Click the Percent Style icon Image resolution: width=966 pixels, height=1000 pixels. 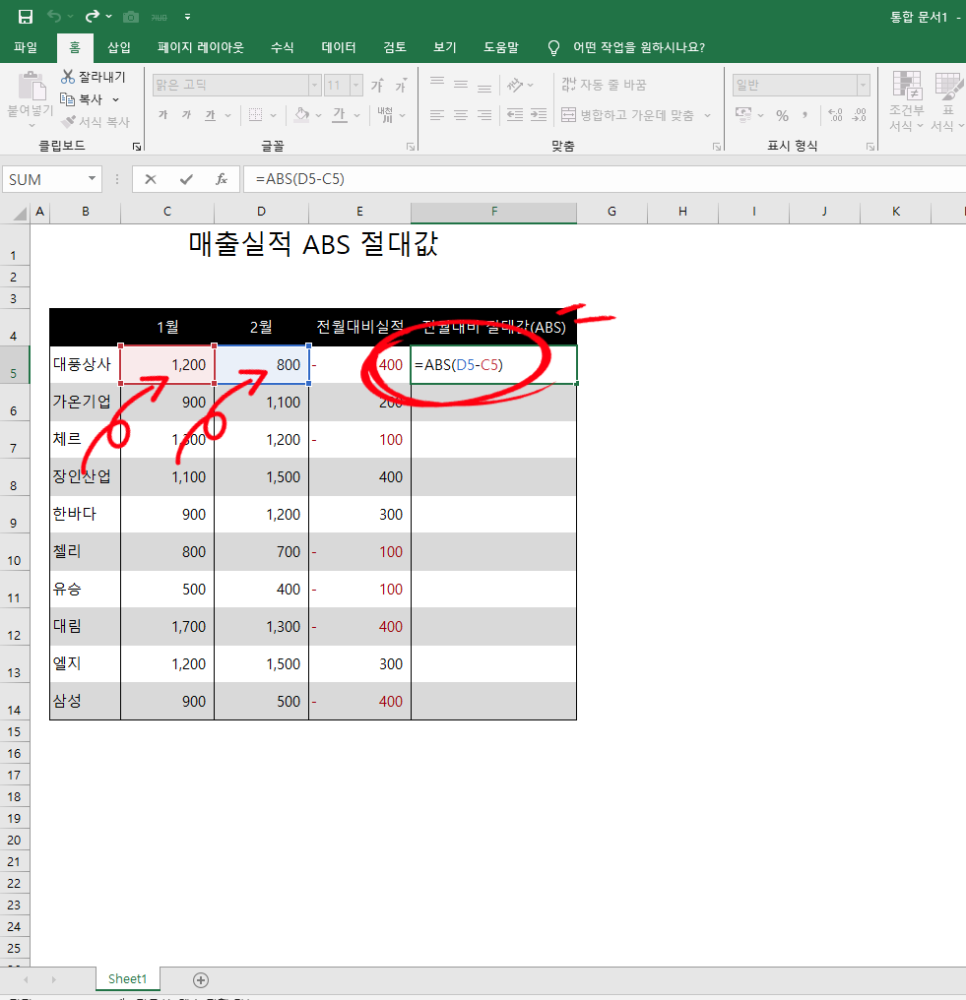tap(782, 115)
